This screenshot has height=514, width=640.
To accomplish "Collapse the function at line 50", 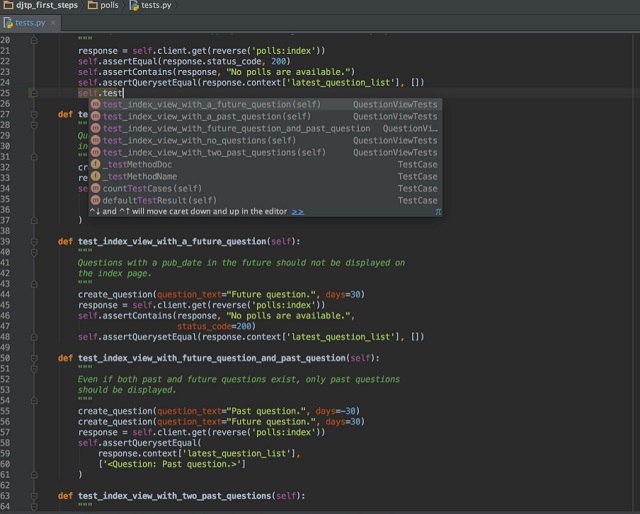I will click(34, 358).
